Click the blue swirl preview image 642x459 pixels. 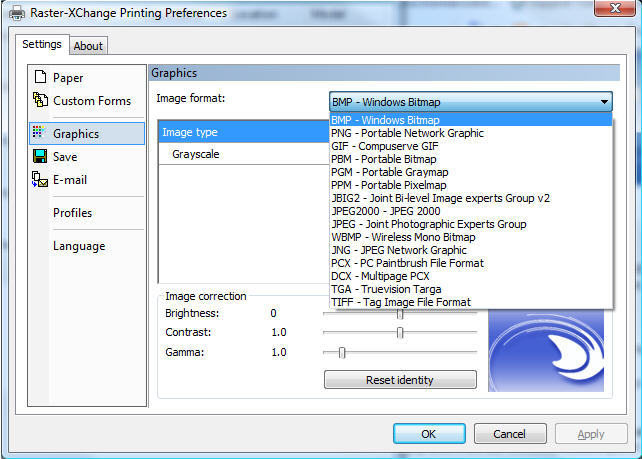(x=546, y=350)
